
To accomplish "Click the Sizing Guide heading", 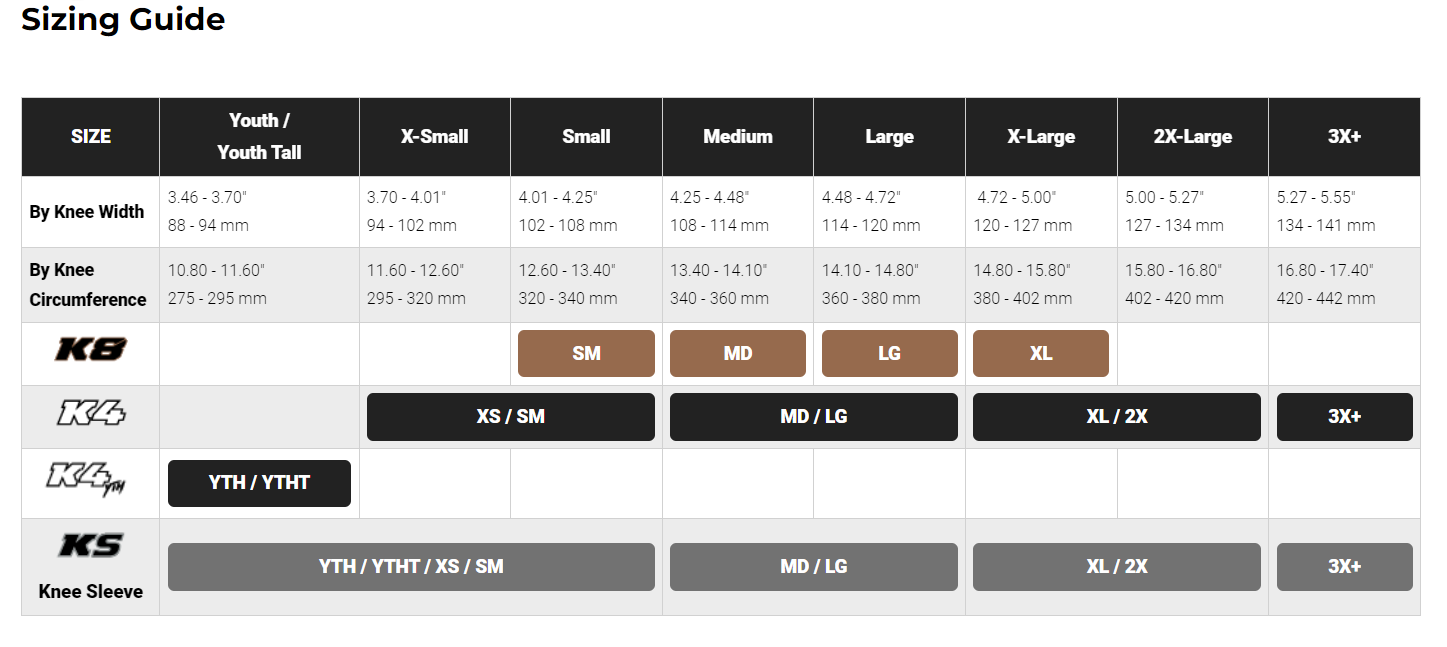I will click(123, 19).
